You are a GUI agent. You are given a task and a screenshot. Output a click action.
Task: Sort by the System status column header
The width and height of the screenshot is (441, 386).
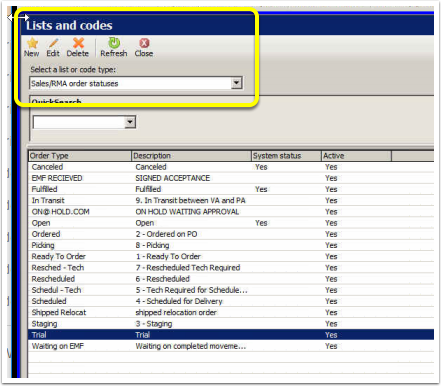tap(286, 156)
